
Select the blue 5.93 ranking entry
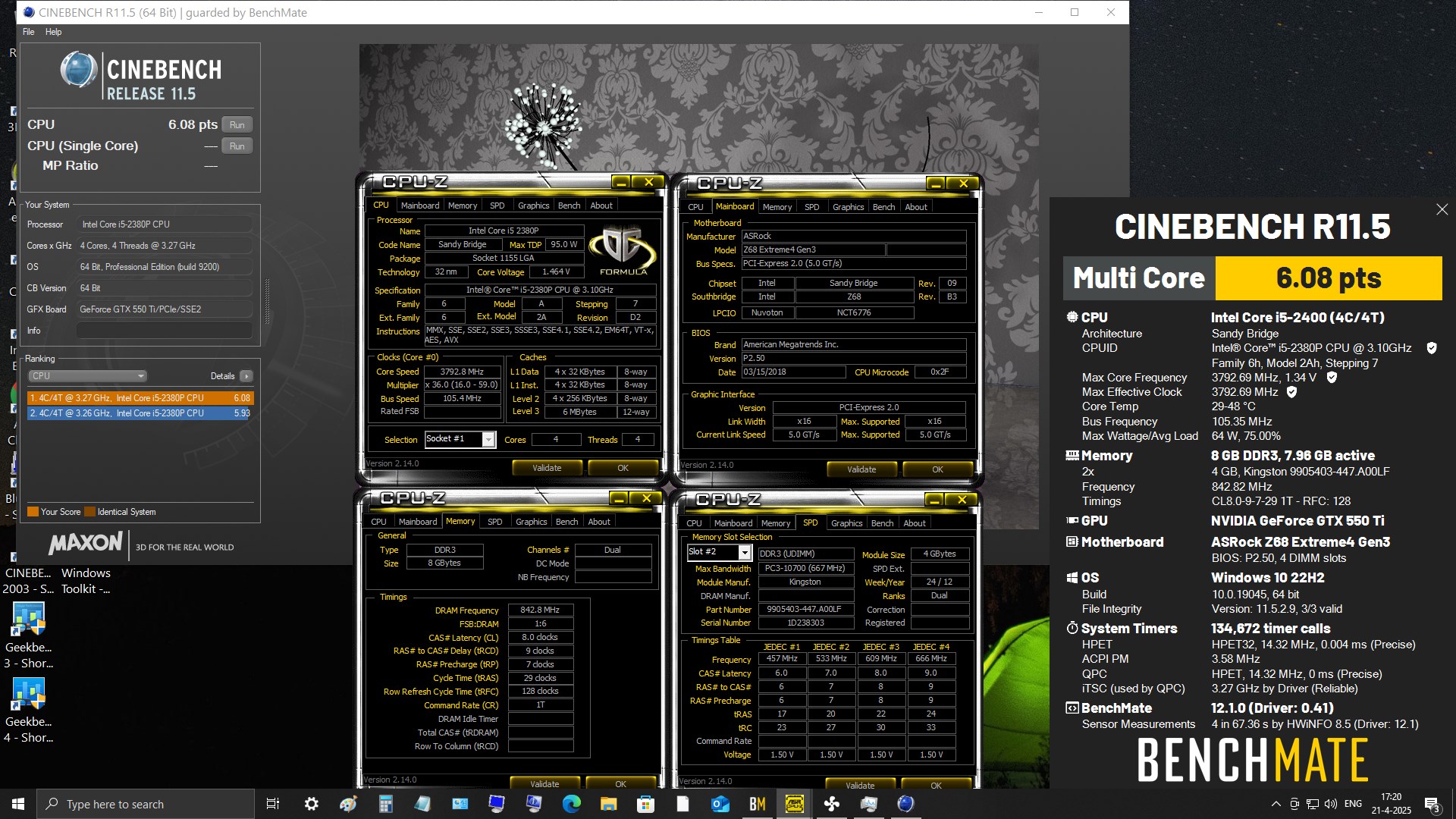[140, 413]
